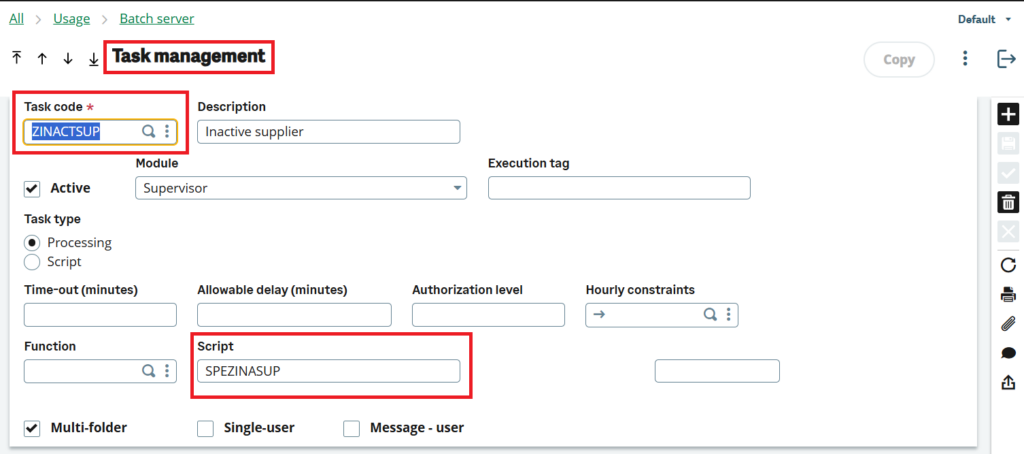Viewport: 1024px width, 454px height.
Task: Refresh the page with circular arrow icon
Action: pyautogui.click(x=1008, y=265)
